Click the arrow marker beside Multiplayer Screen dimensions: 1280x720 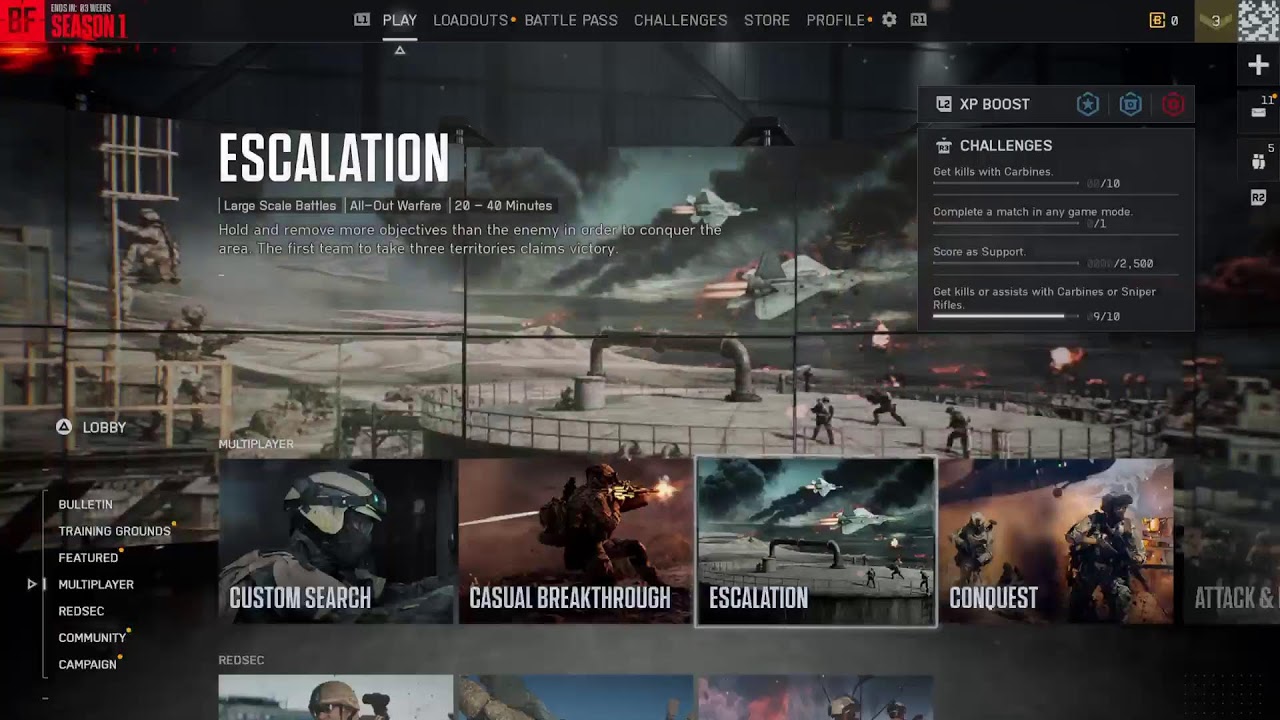32,584
